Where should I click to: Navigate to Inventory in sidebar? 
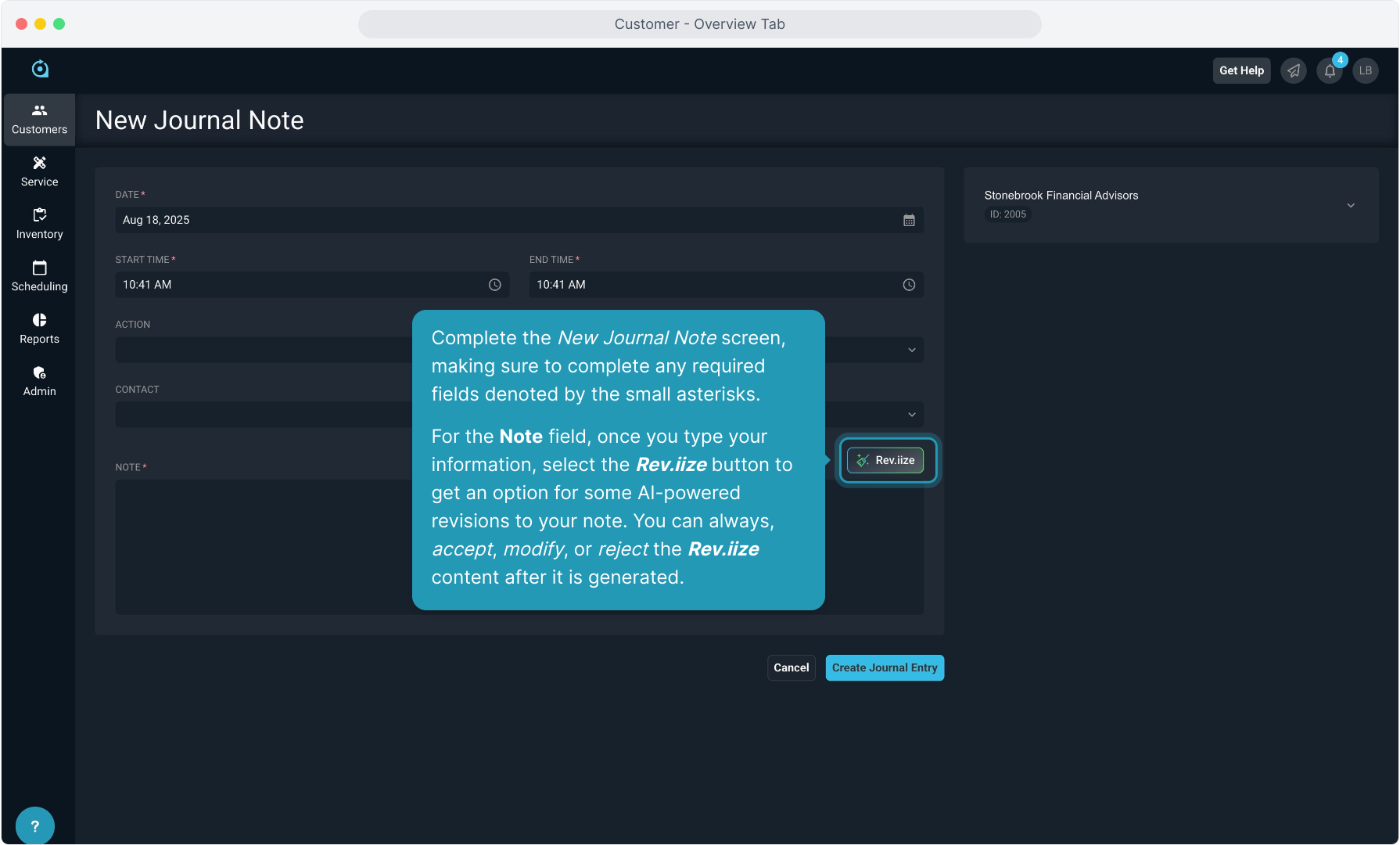click(39, 225)
